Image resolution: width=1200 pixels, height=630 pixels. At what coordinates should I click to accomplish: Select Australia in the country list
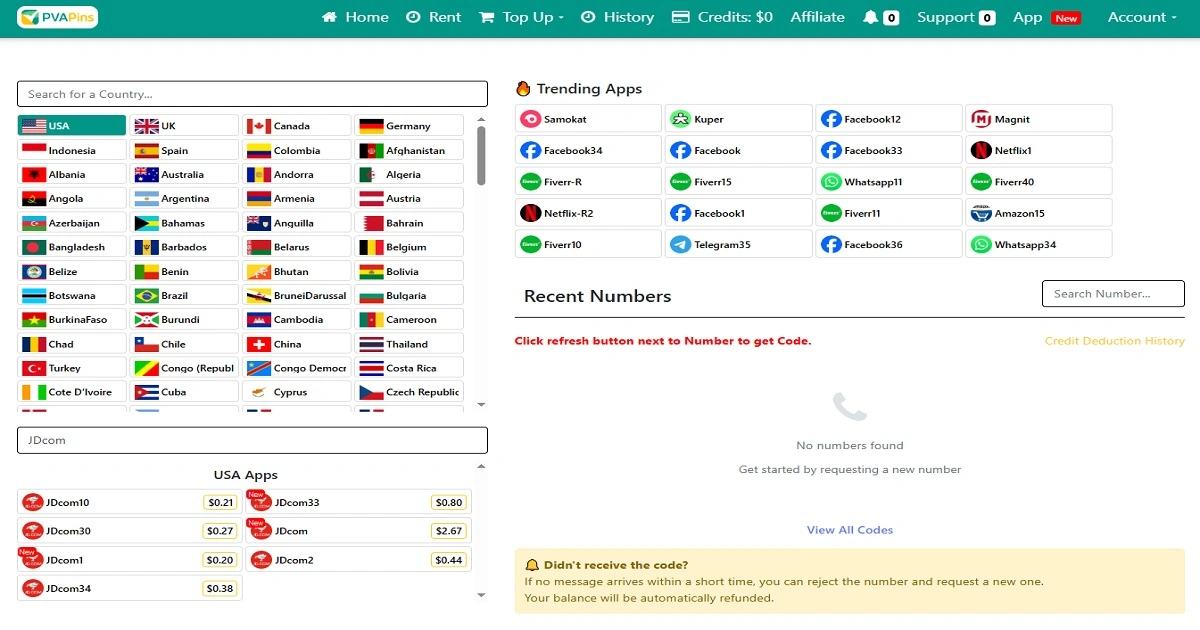coord(185,174)
